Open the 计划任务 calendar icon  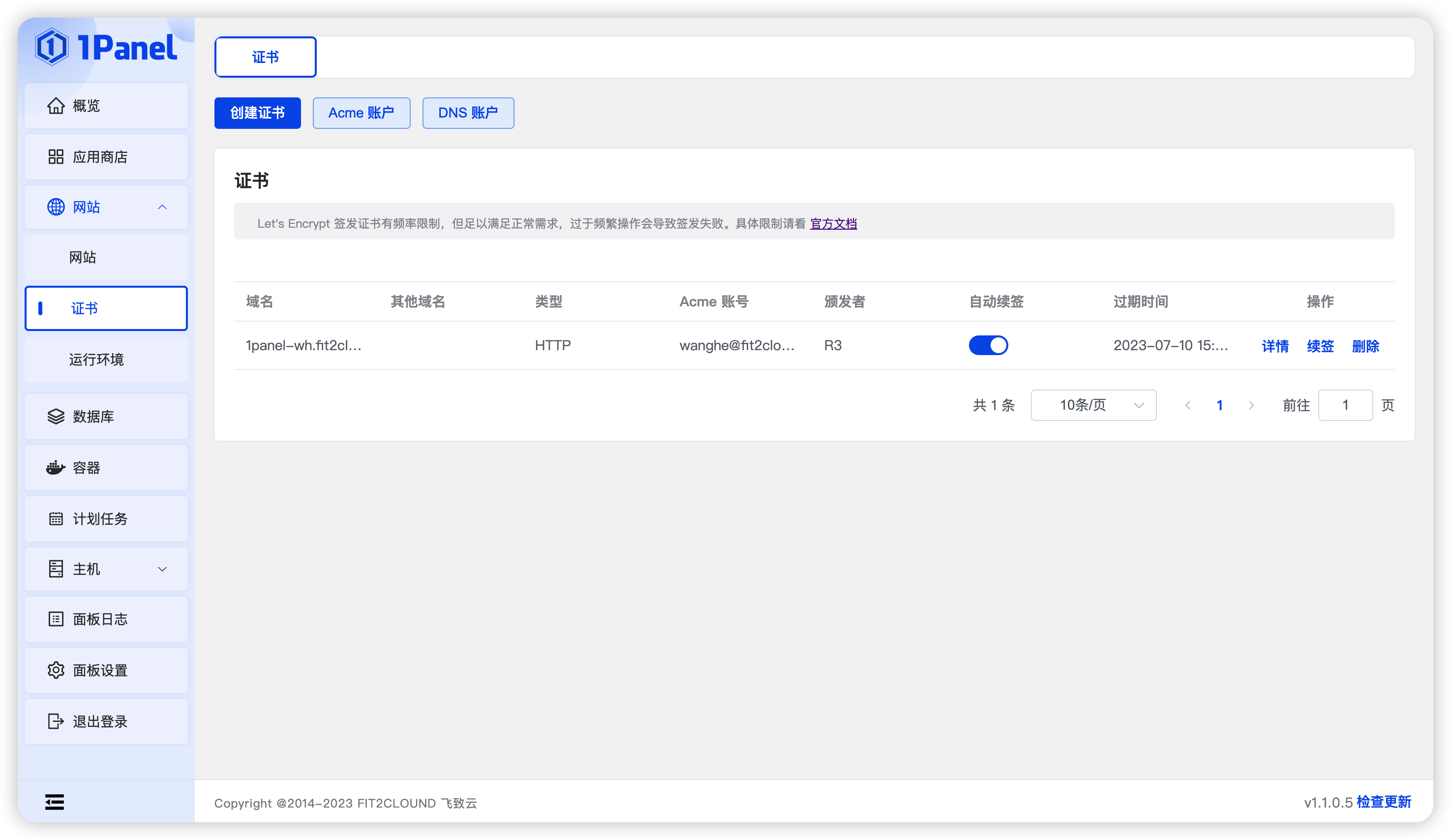point(56,519)
